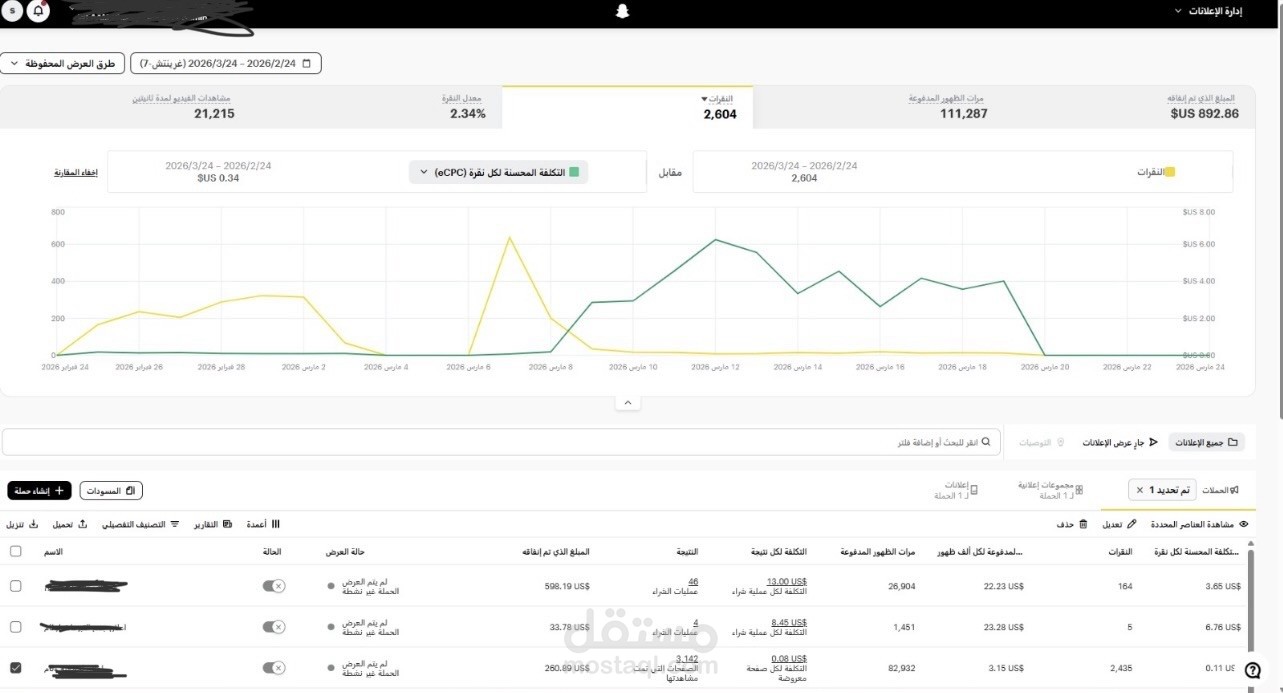Click the yellow النقرات legend swatch
This screenshot has height=693, width=1283.
(1170, 172)
